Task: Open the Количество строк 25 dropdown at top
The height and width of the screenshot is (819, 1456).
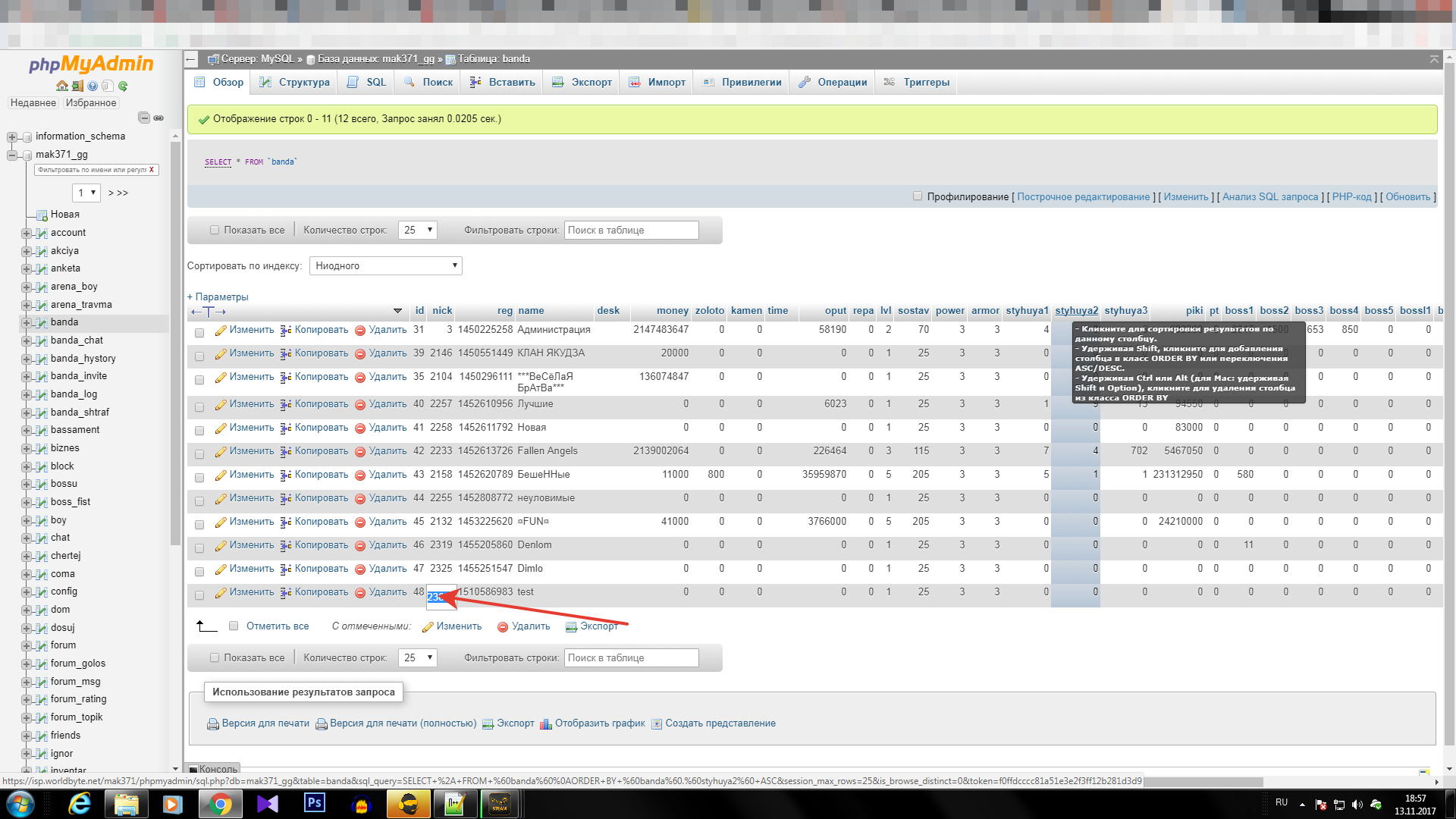Action: [418, 231]
